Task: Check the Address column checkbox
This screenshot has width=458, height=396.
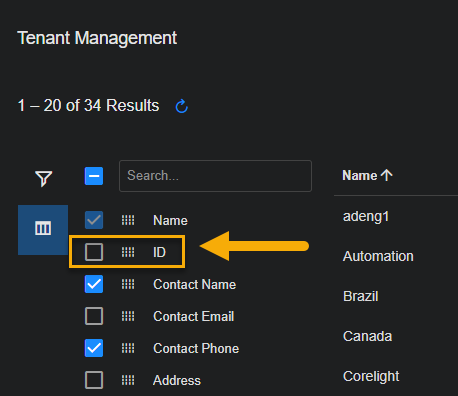Action: 94,380
